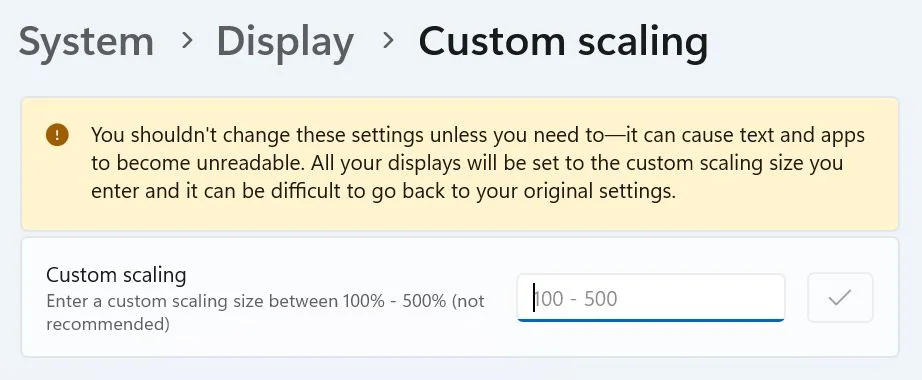
Task: Click the "to become unreadable" warning line
Action: point(467,163)
